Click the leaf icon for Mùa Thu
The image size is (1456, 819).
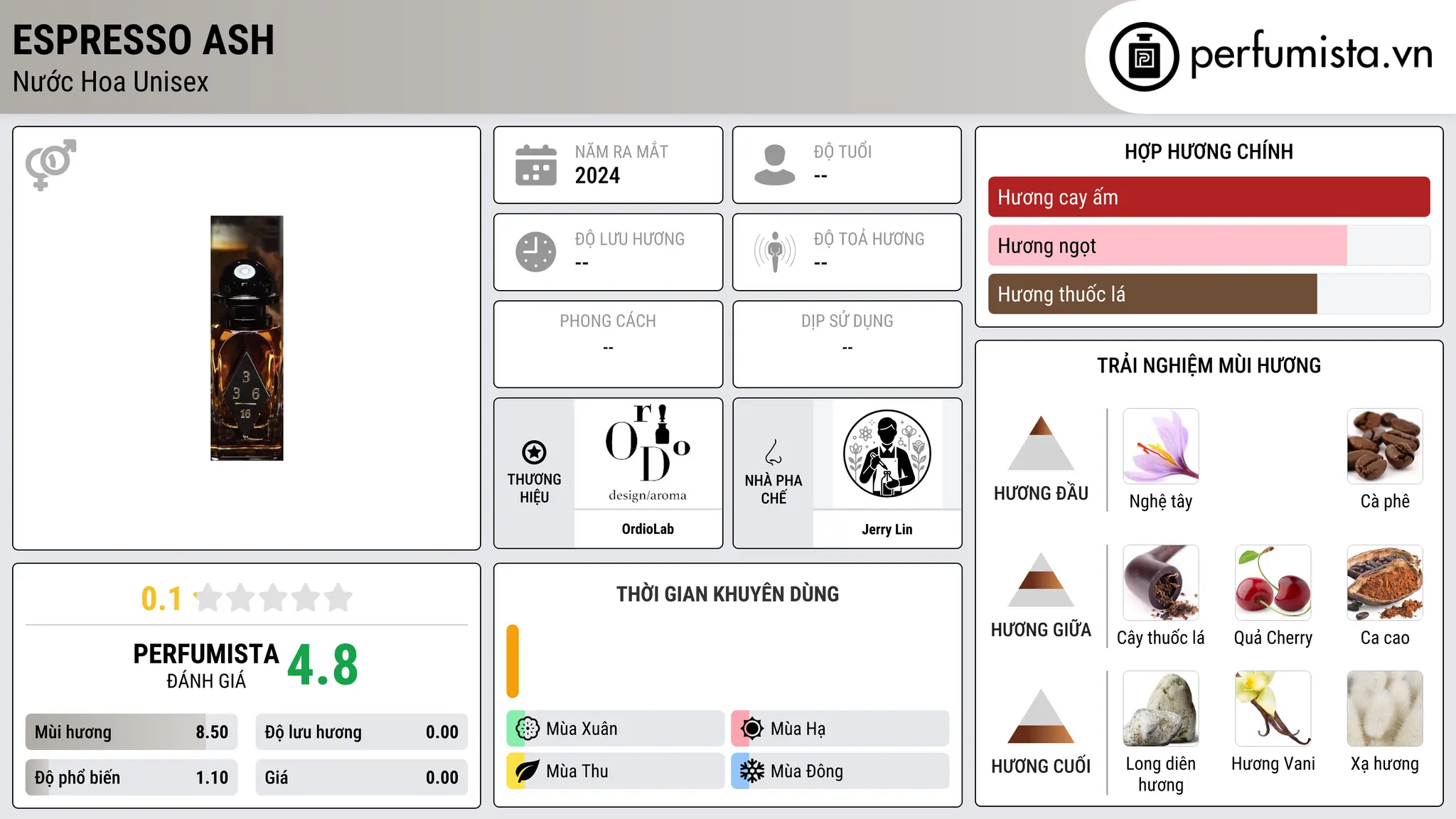528,771
